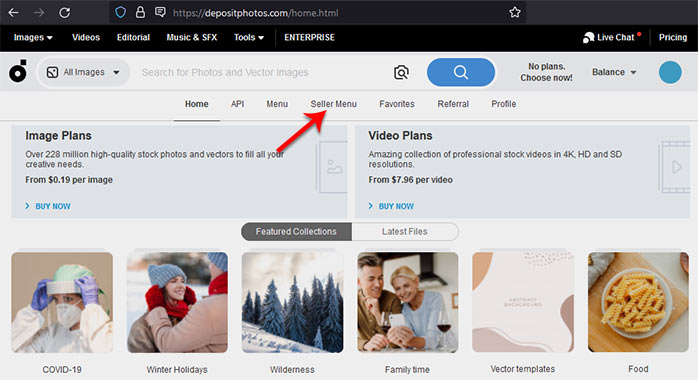The image size is (698, 389).
Task: Open the Referral tab
Action: pyautogui.click(x=453, y=104)
